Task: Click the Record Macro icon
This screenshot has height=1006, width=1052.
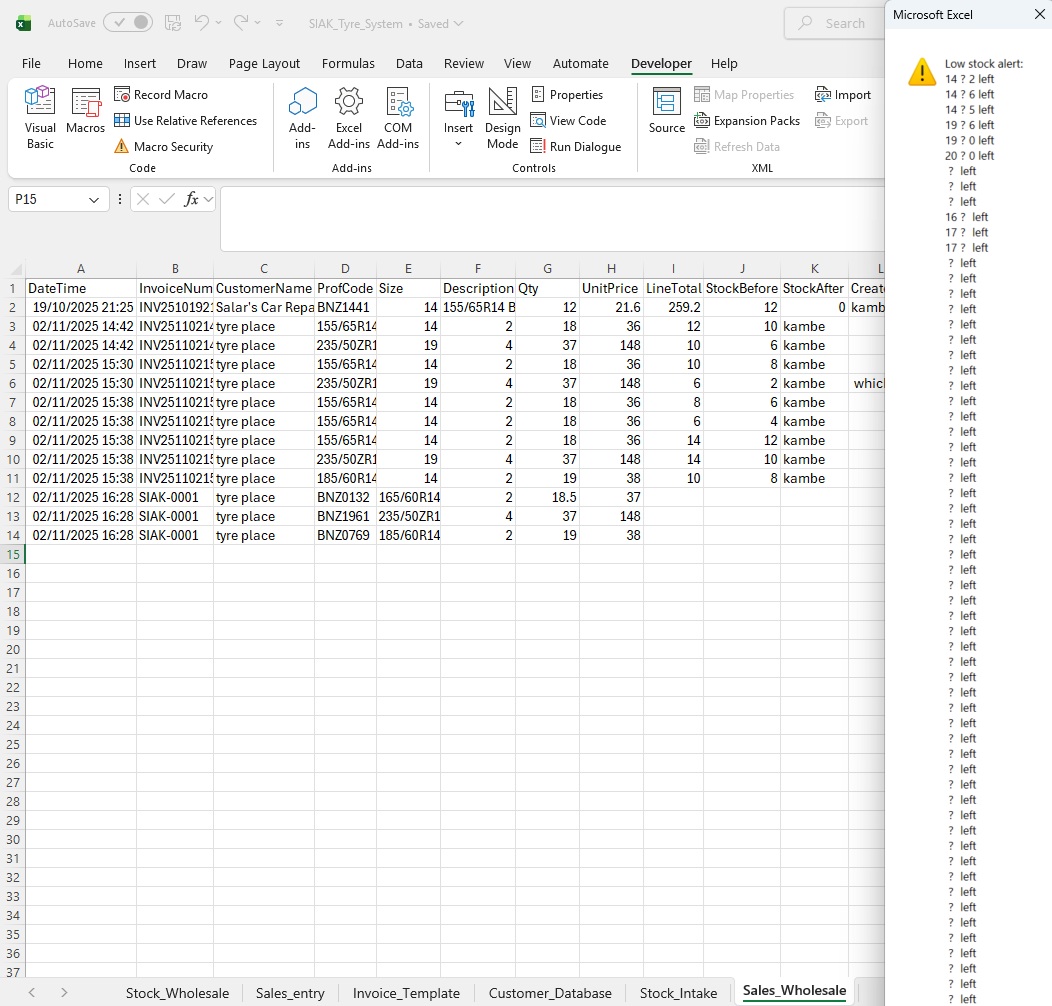Action: coord(122,95)
